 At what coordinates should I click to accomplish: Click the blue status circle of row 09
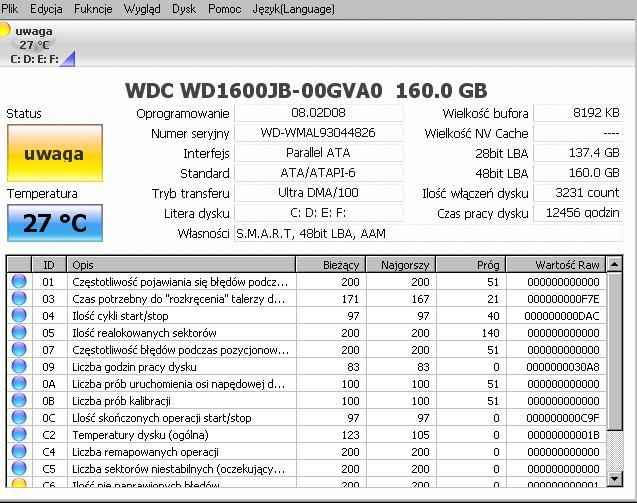click(19, 366)
